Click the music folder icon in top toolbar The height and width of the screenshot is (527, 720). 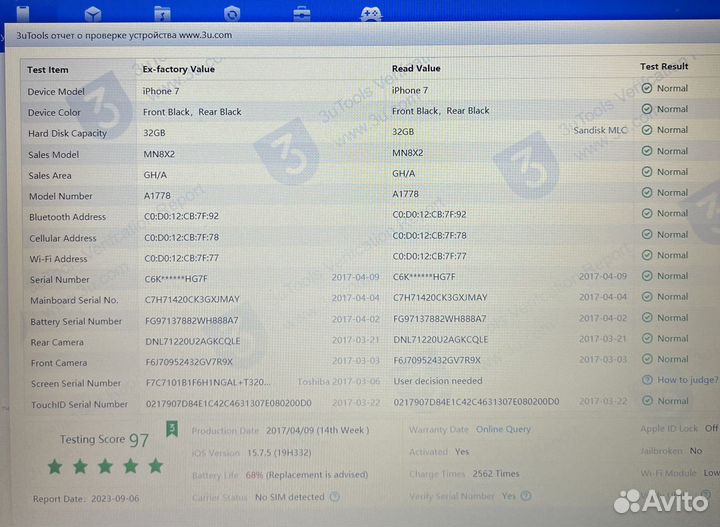coord(162,13)
